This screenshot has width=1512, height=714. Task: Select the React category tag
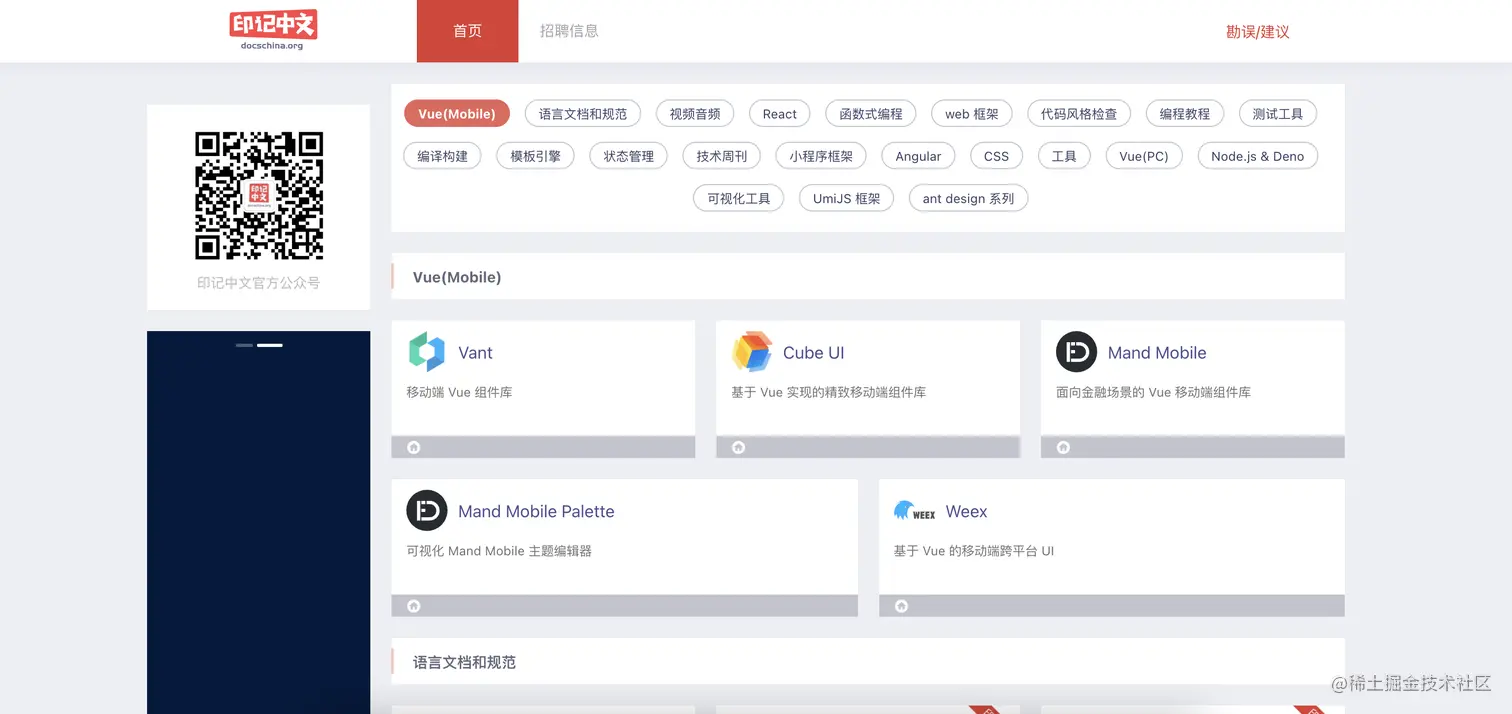pyautogui.click(x=780, y=114)
